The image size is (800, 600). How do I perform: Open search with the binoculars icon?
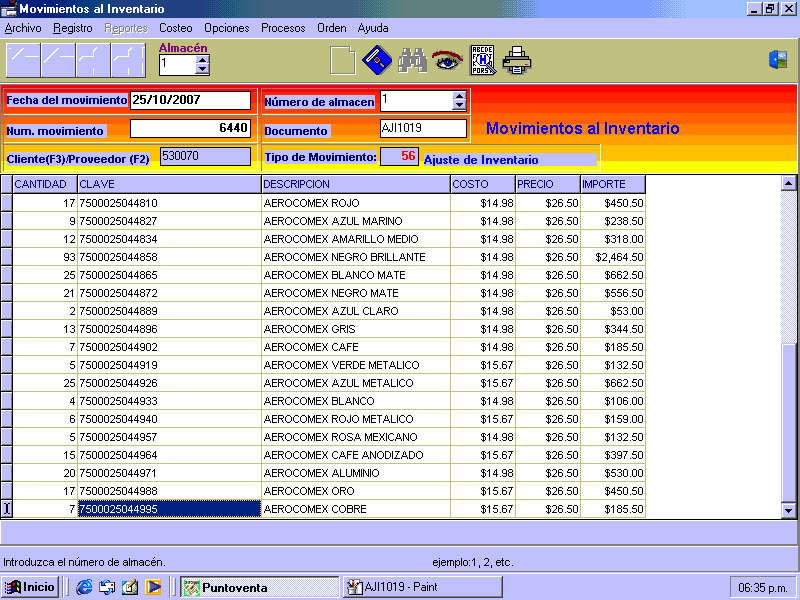coord(412,61)
